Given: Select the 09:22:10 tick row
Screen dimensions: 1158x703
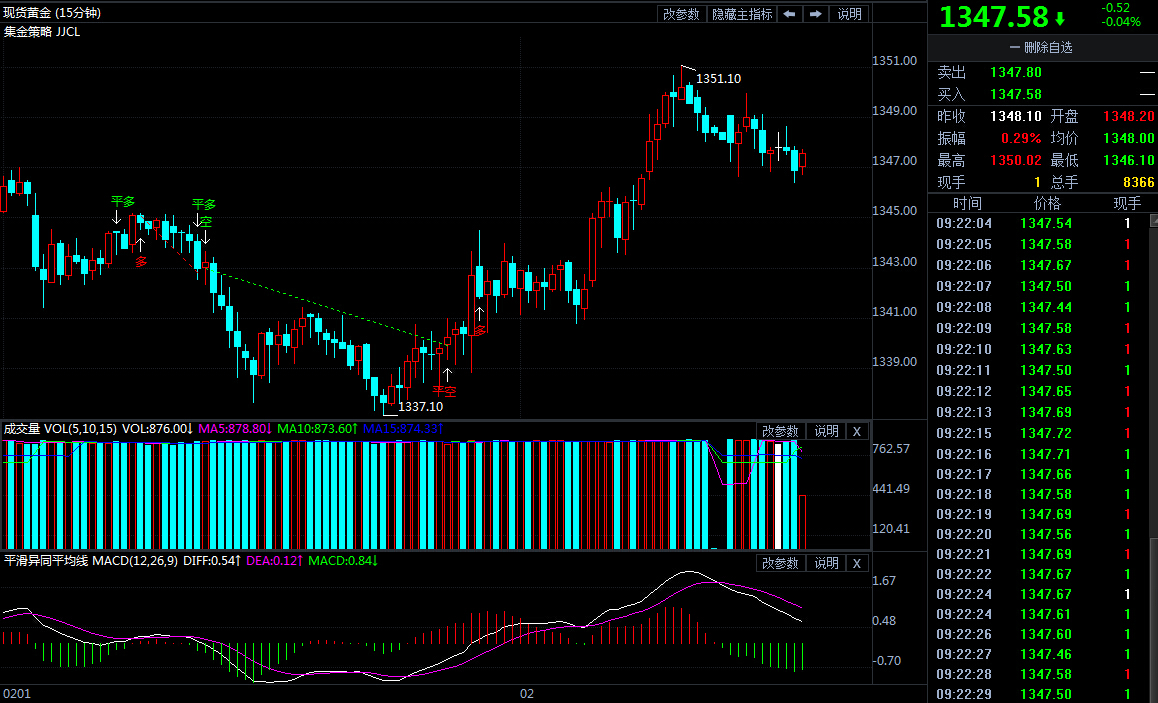Looking at the screenshot, I should click(x=1038, y=349).
